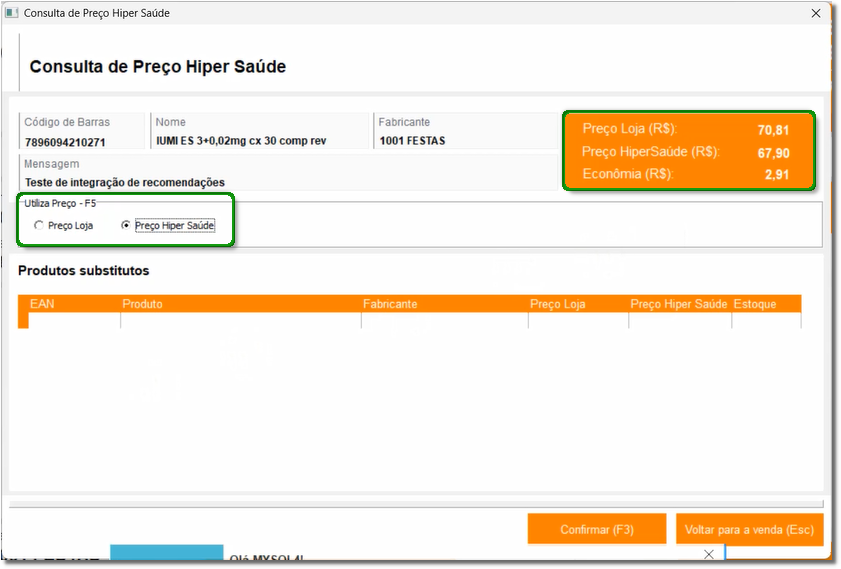The image size is (841, 569).
Task: Click the small X below the Voltar button
Action: coord(709,555)
